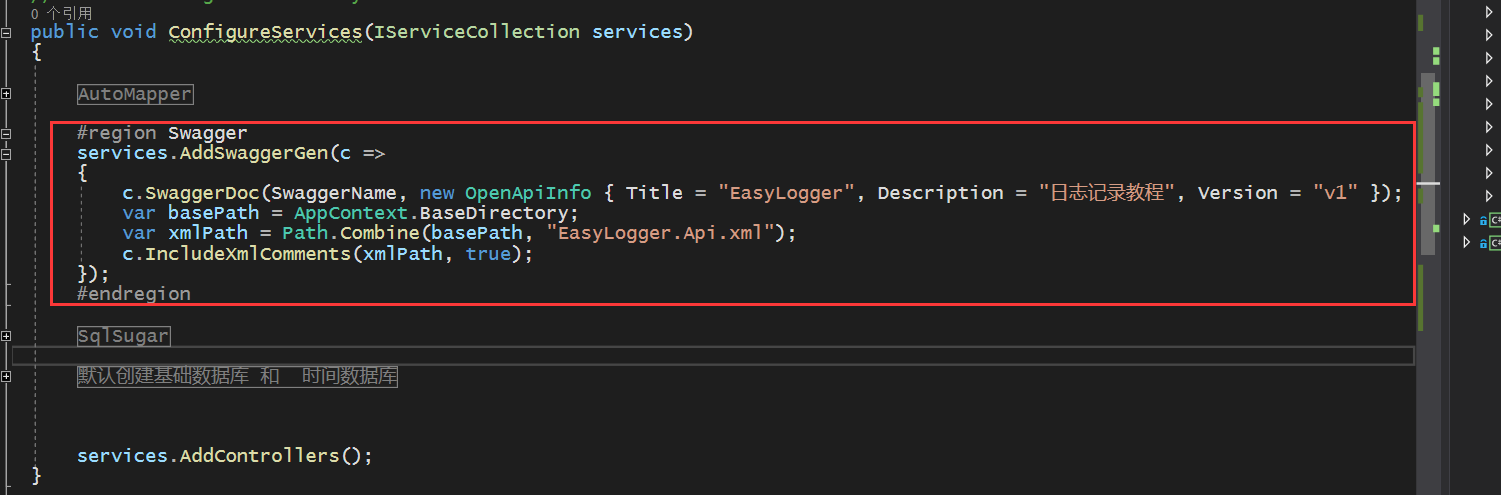Click the #endregion directive

(x=134, y=294)
